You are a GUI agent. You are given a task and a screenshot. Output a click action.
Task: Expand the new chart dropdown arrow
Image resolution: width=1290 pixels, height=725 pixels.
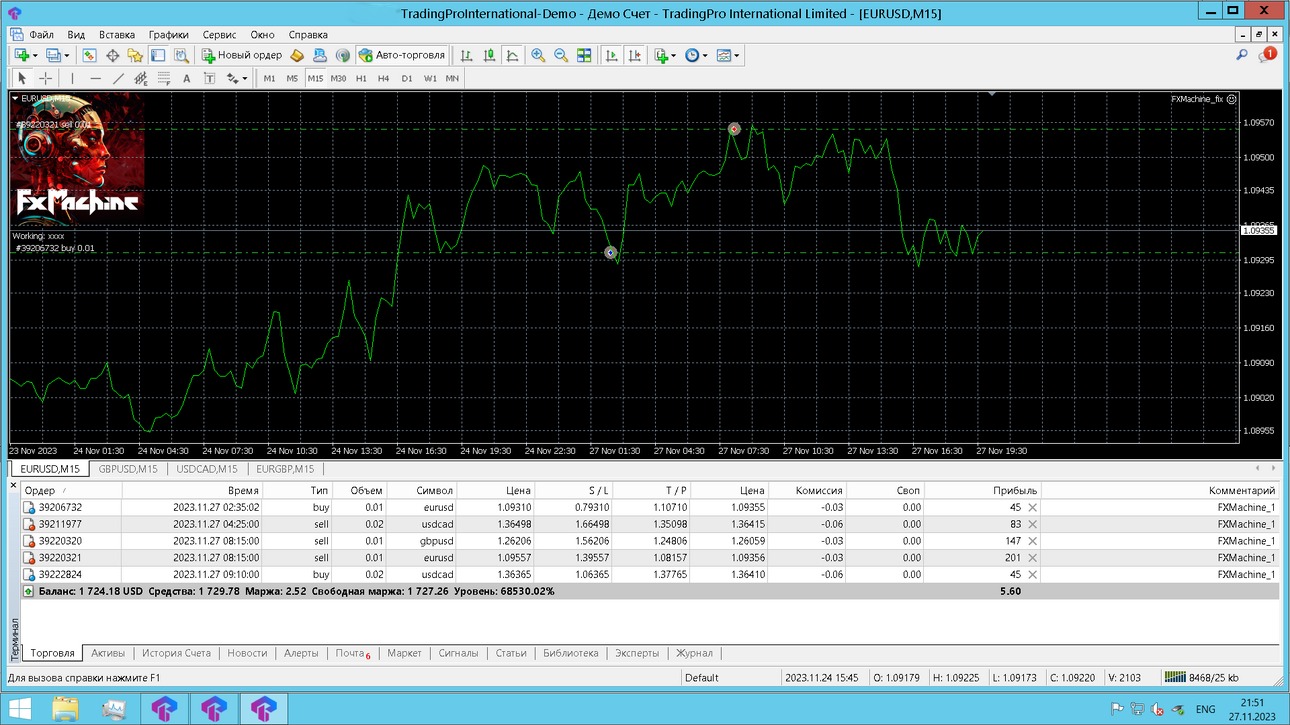click(x=35, y=56)
